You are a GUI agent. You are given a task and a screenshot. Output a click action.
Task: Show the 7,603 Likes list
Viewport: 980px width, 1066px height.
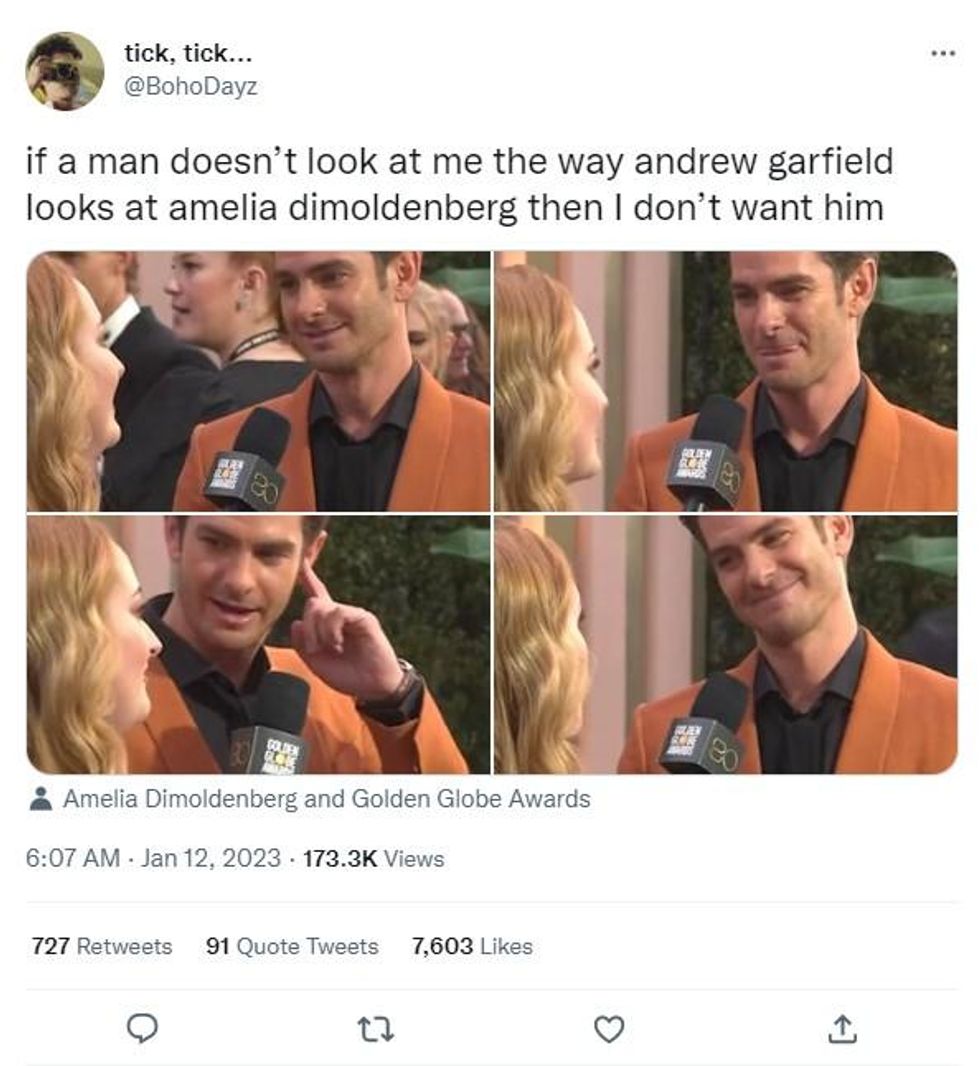(x=472, y=946)
